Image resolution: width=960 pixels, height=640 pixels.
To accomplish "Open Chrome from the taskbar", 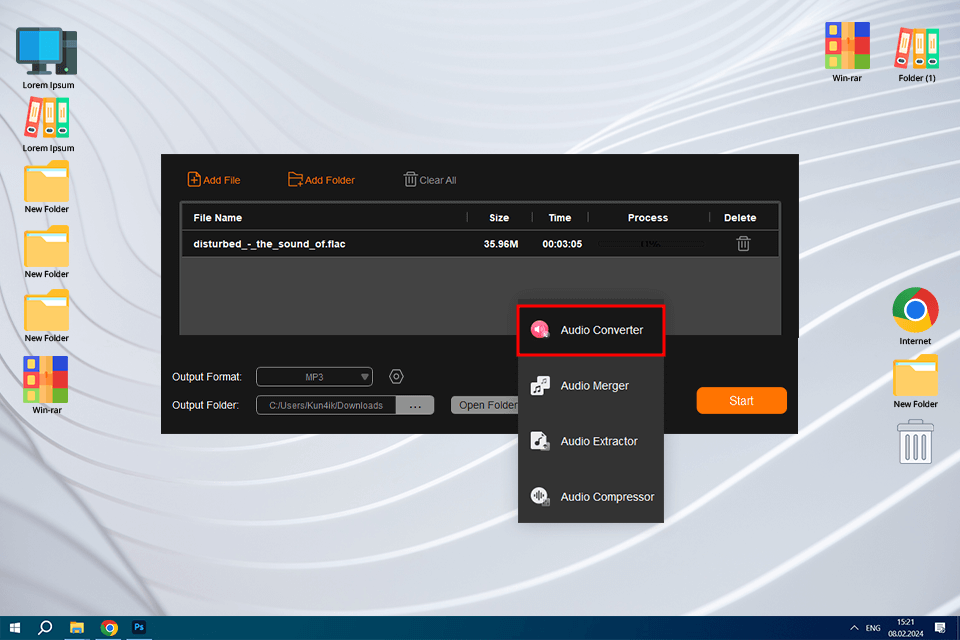I will pyautogui.click(x=109, y=628).
